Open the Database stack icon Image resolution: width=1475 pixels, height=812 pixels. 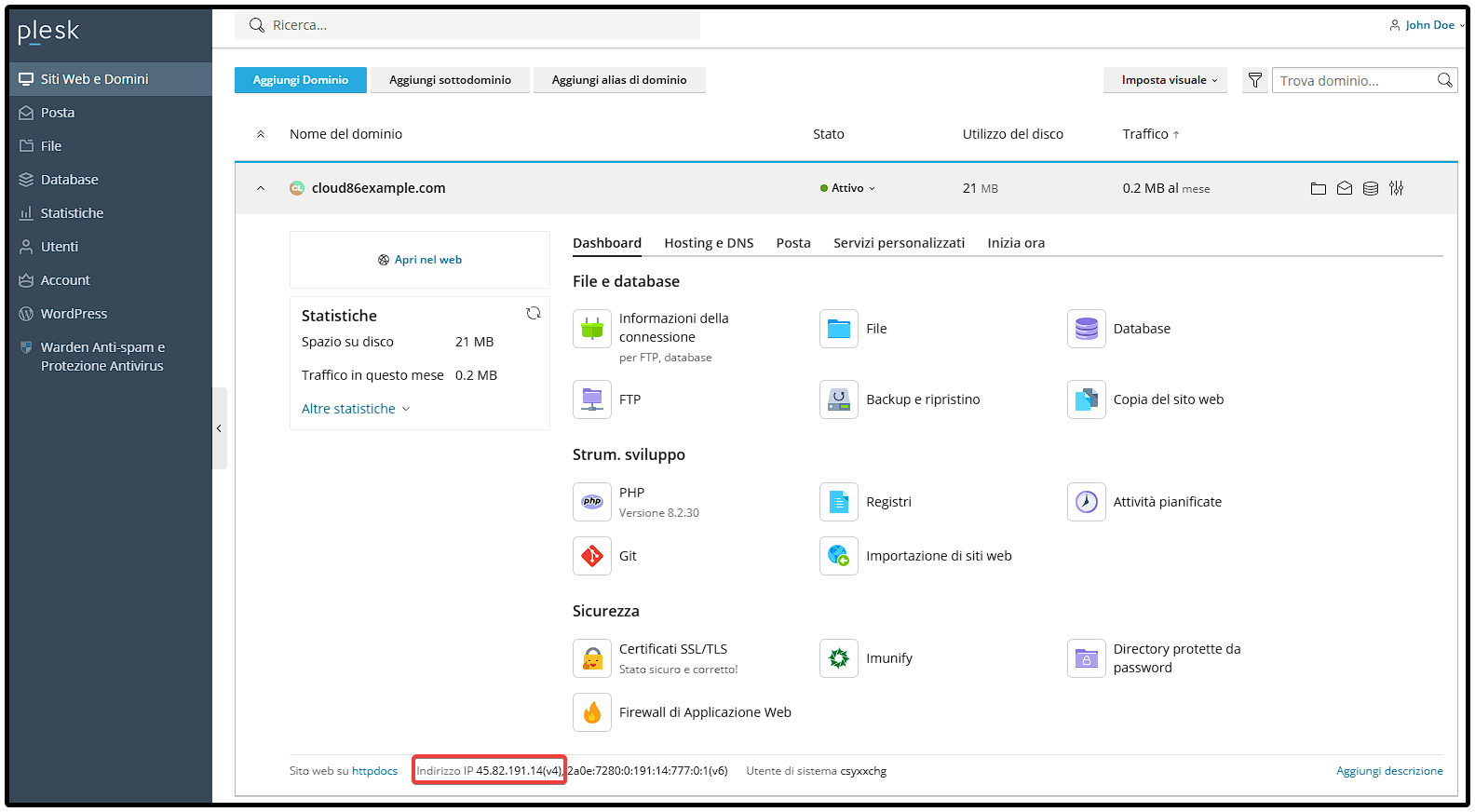[x=1087, y=329]
